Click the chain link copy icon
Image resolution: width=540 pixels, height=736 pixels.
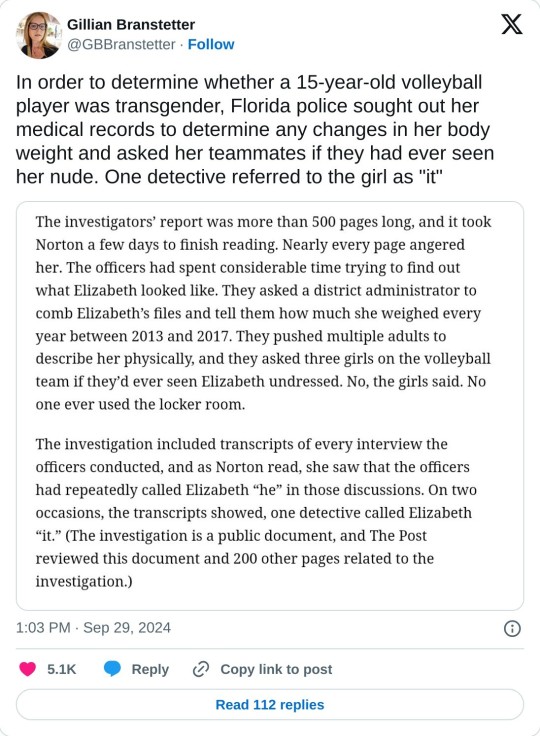[201, 669]
